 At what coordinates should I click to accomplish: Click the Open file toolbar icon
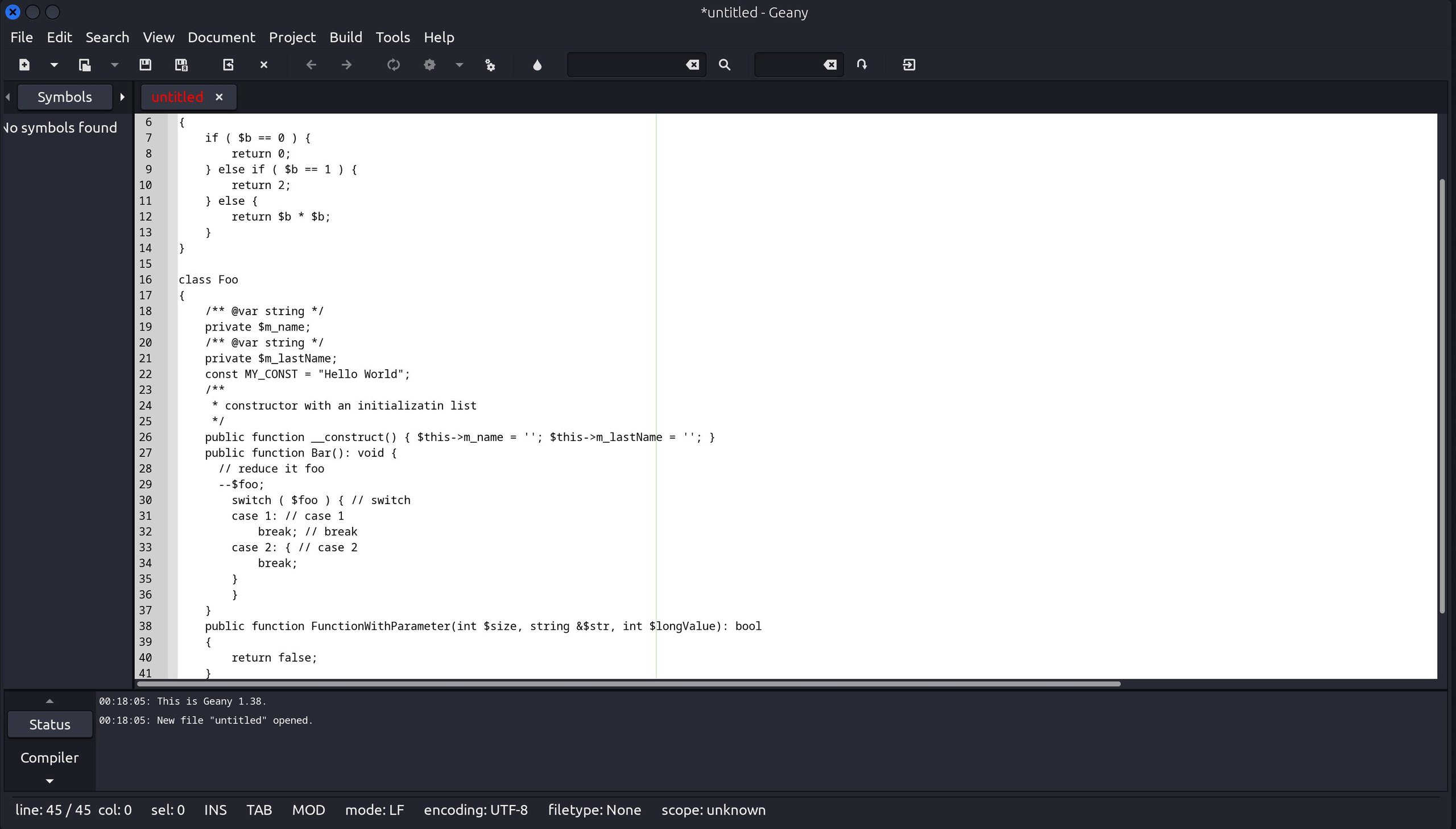click(85, 65)
